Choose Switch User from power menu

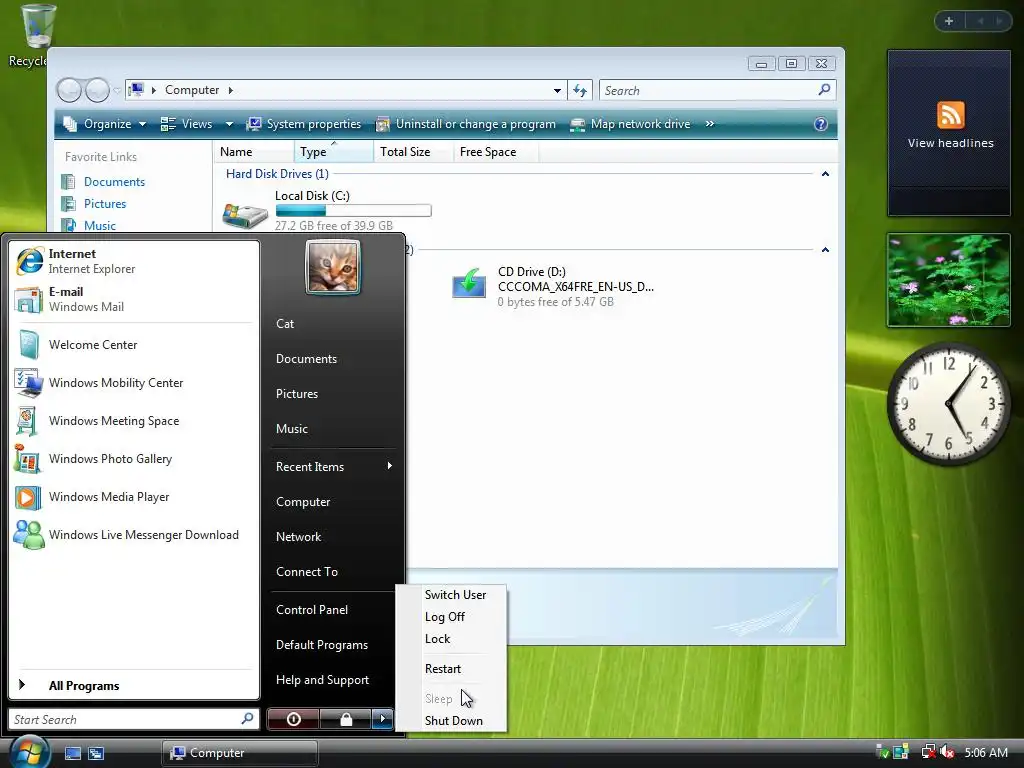(x=455, y=595)
